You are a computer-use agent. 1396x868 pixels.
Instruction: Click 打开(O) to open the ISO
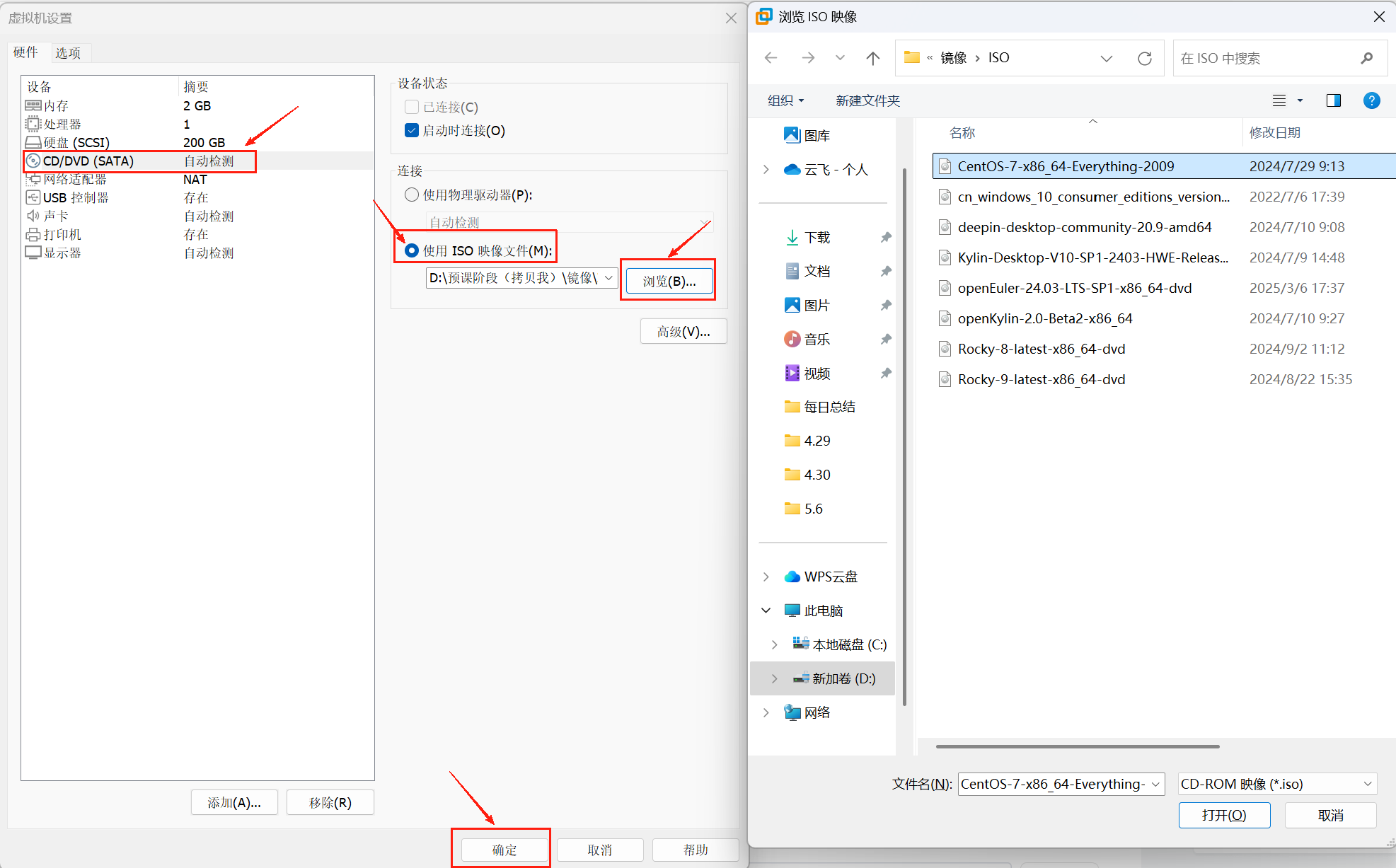pos(1224,815)
